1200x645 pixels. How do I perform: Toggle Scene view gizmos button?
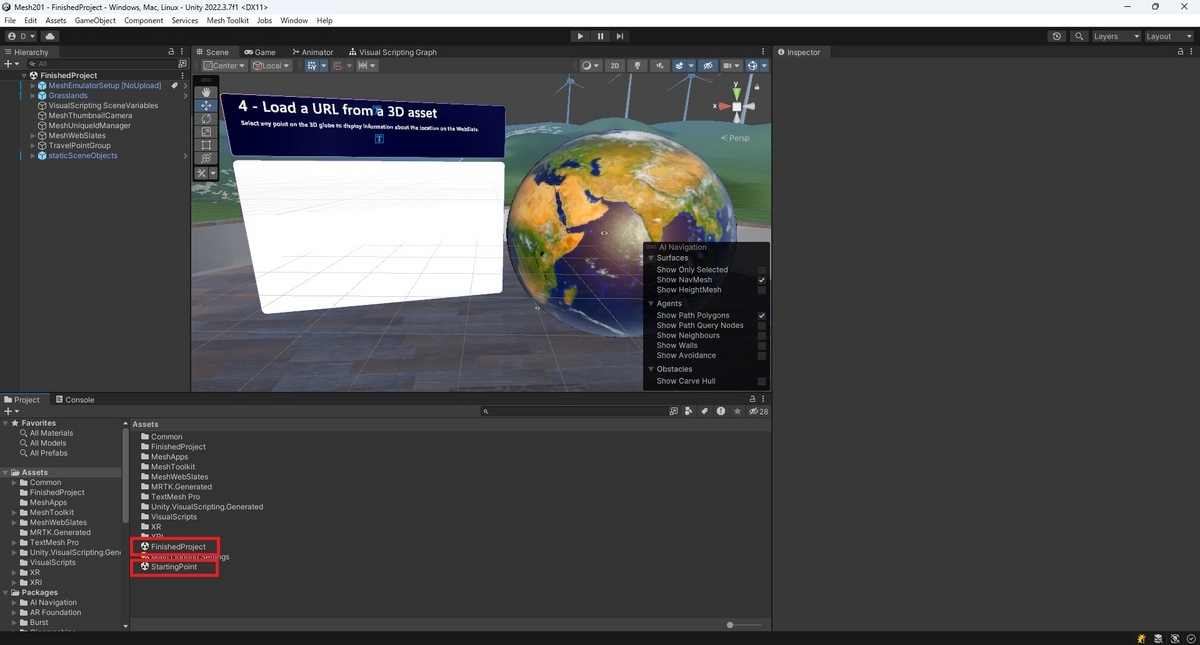click(752, 66)
